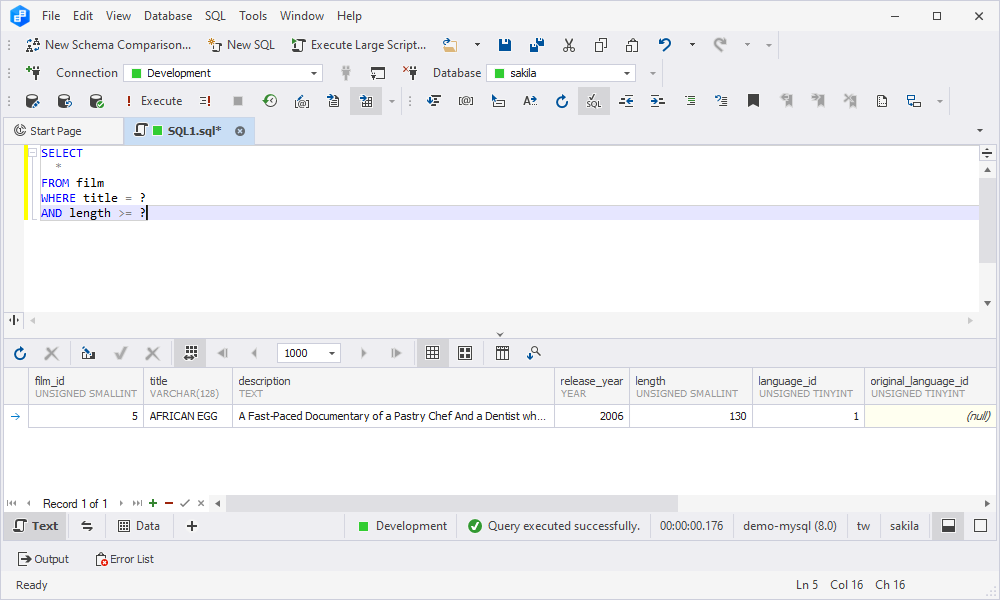Click the Paste clipboard icon
This screenshot has width=1000, height=600.
632,45
